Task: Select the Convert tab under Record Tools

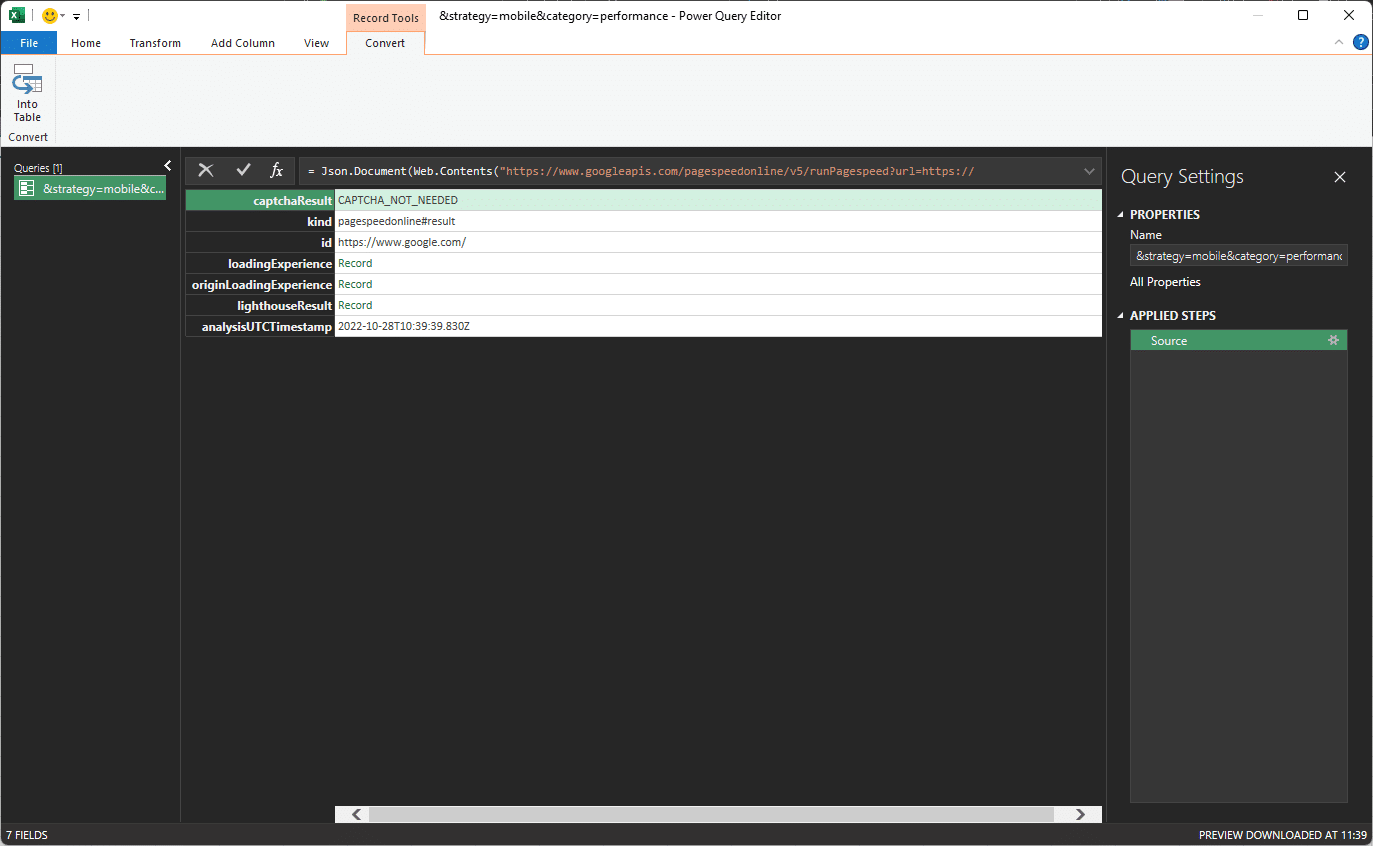Action: coord(385,43)
